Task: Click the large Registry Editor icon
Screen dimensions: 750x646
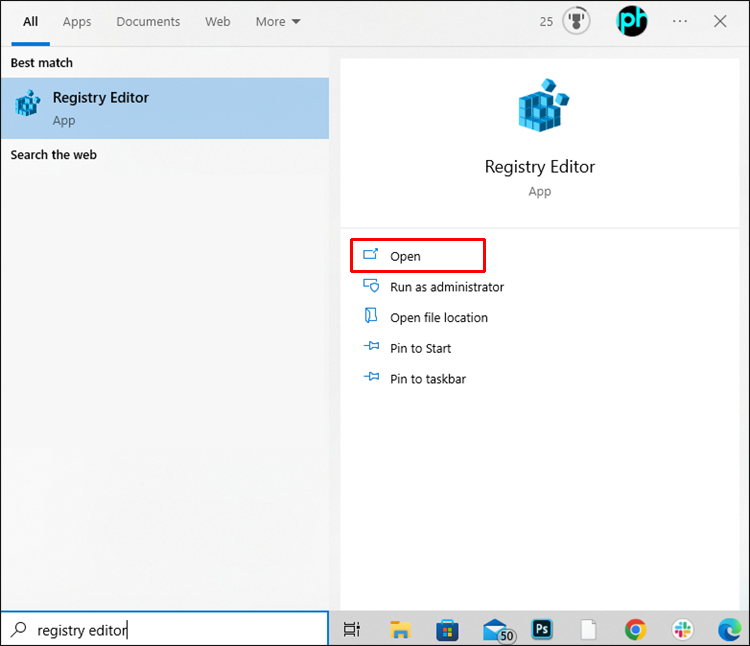Action: pos(544,105)
